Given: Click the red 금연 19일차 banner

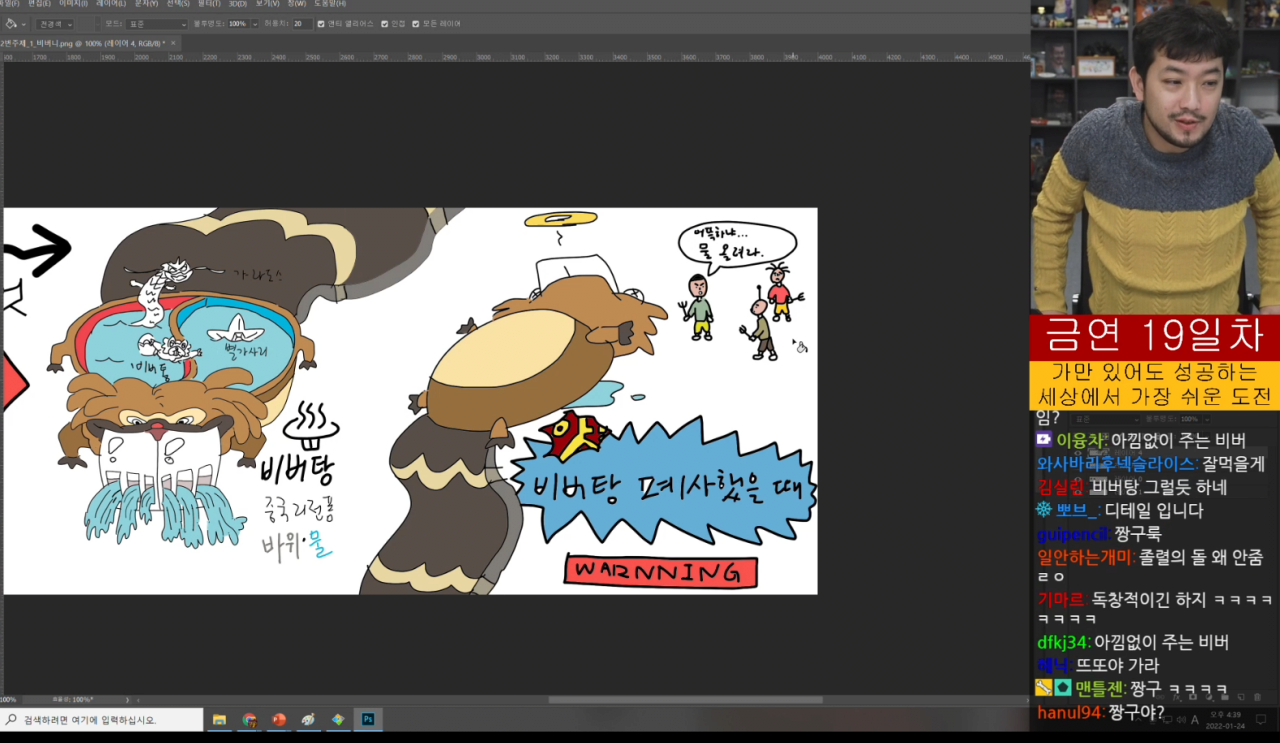Looking at the screenshot, I should 1155,337.
